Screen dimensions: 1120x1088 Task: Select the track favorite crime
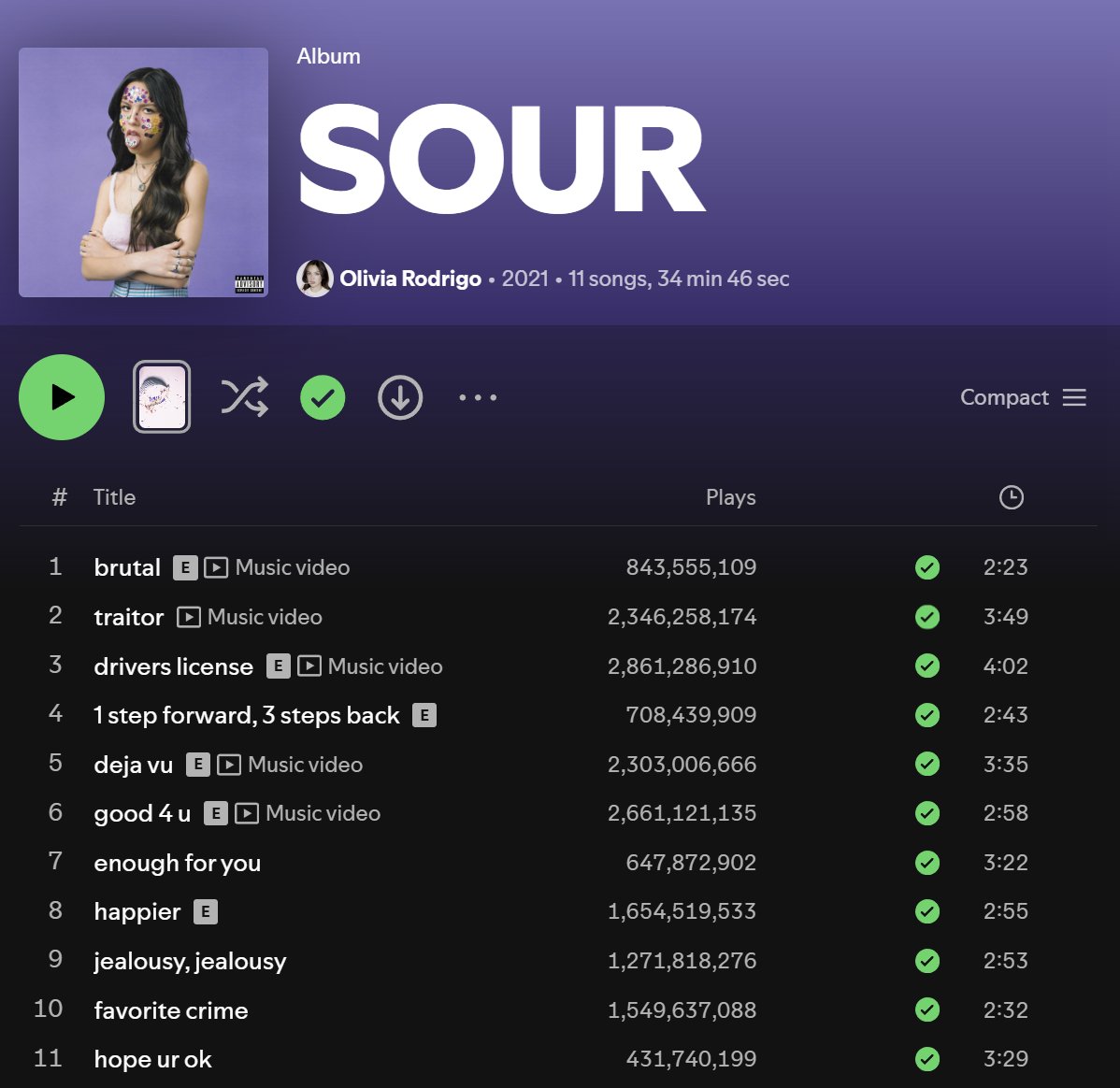171,1010
